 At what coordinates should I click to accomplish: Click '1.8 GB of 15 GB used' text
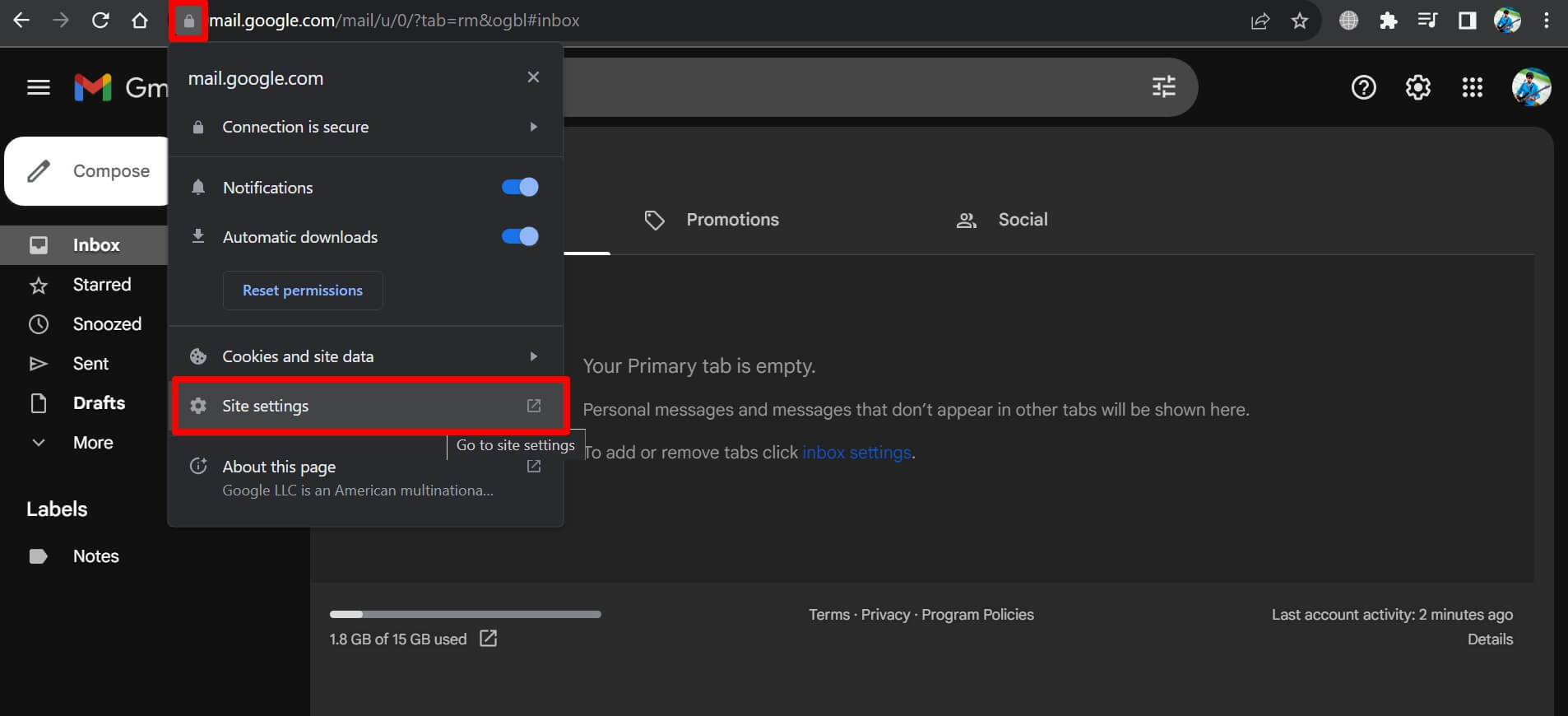pyautogui.click(x=398, y=639)
